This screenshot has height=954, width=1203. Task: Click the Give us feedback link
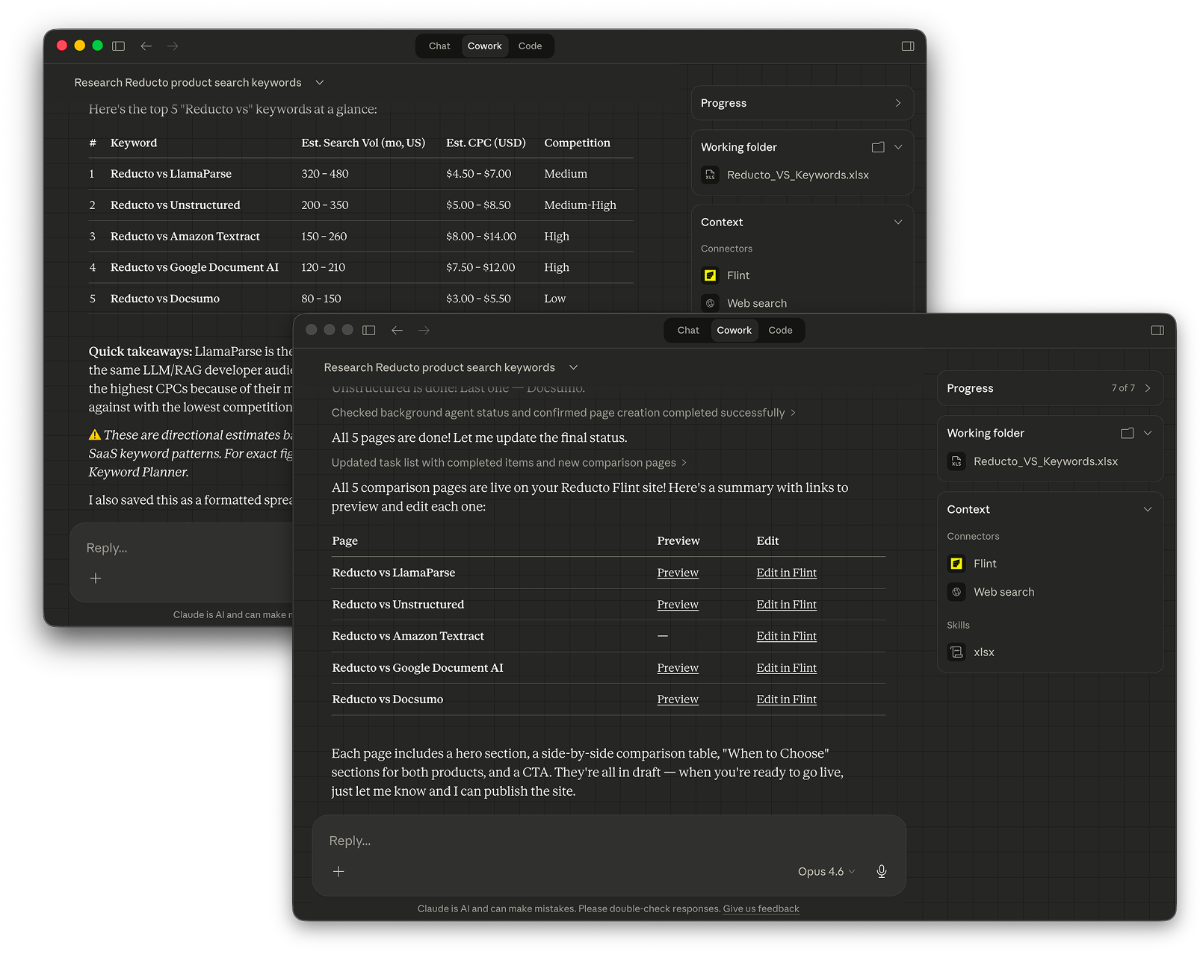click(761, 908)
